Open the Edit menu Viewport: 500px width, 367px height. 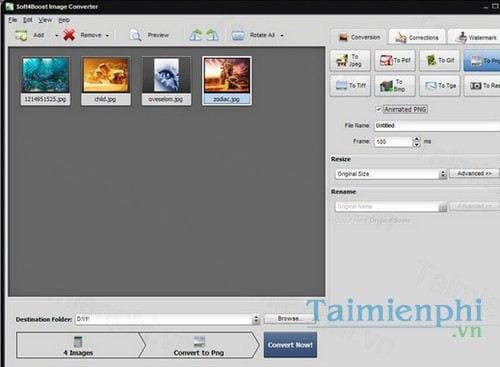point(28,20)
